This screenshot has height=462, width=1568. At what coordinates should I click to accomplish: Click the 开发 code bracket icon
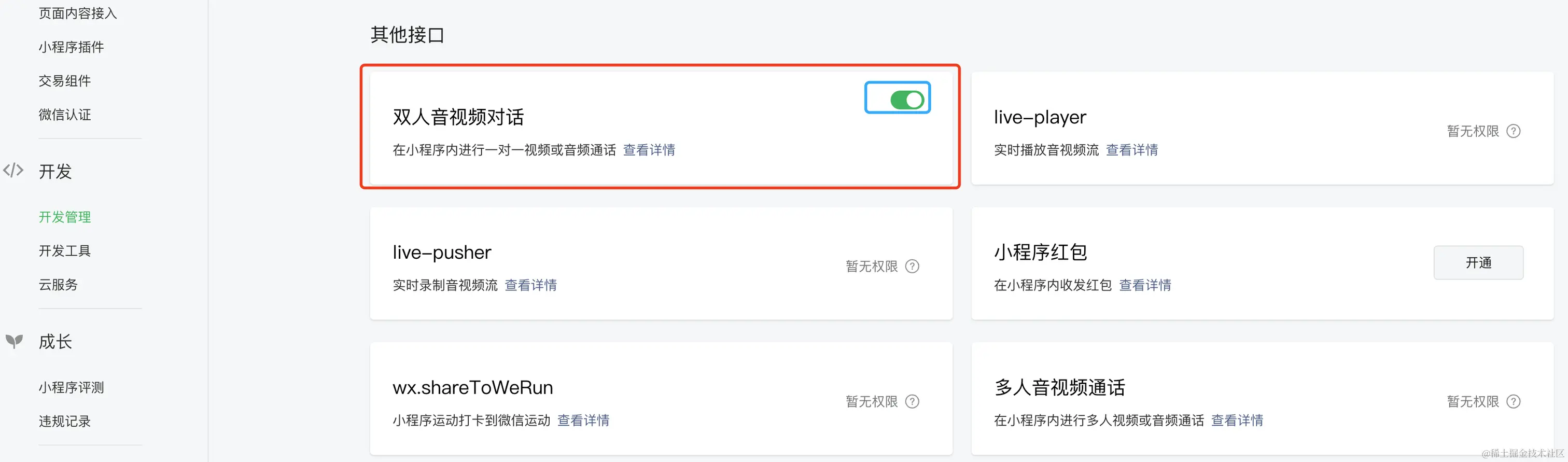(x=13, y=171)
